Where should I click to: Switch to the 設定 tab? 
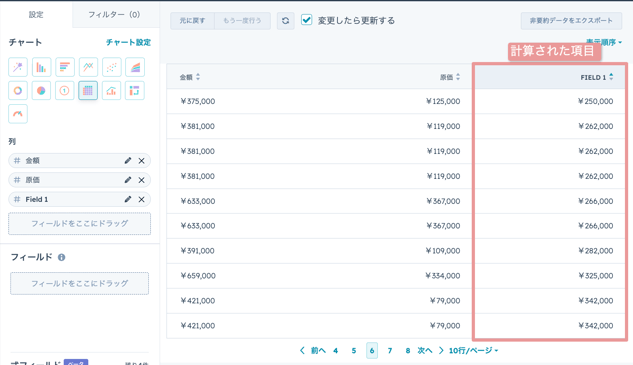[36, 15]
